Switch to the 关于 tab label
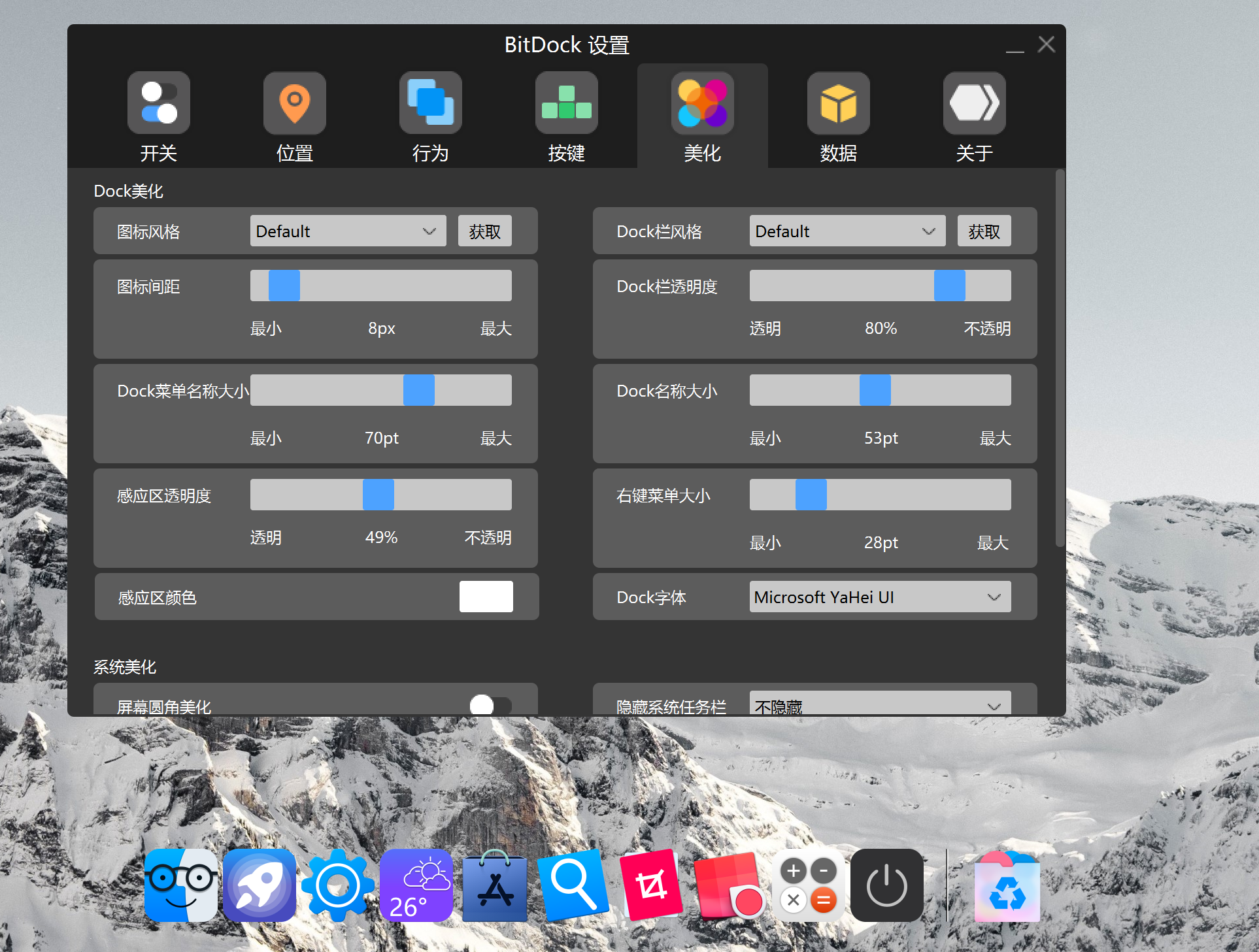This screenshot has width=1259, height=952. pos(975,154)
